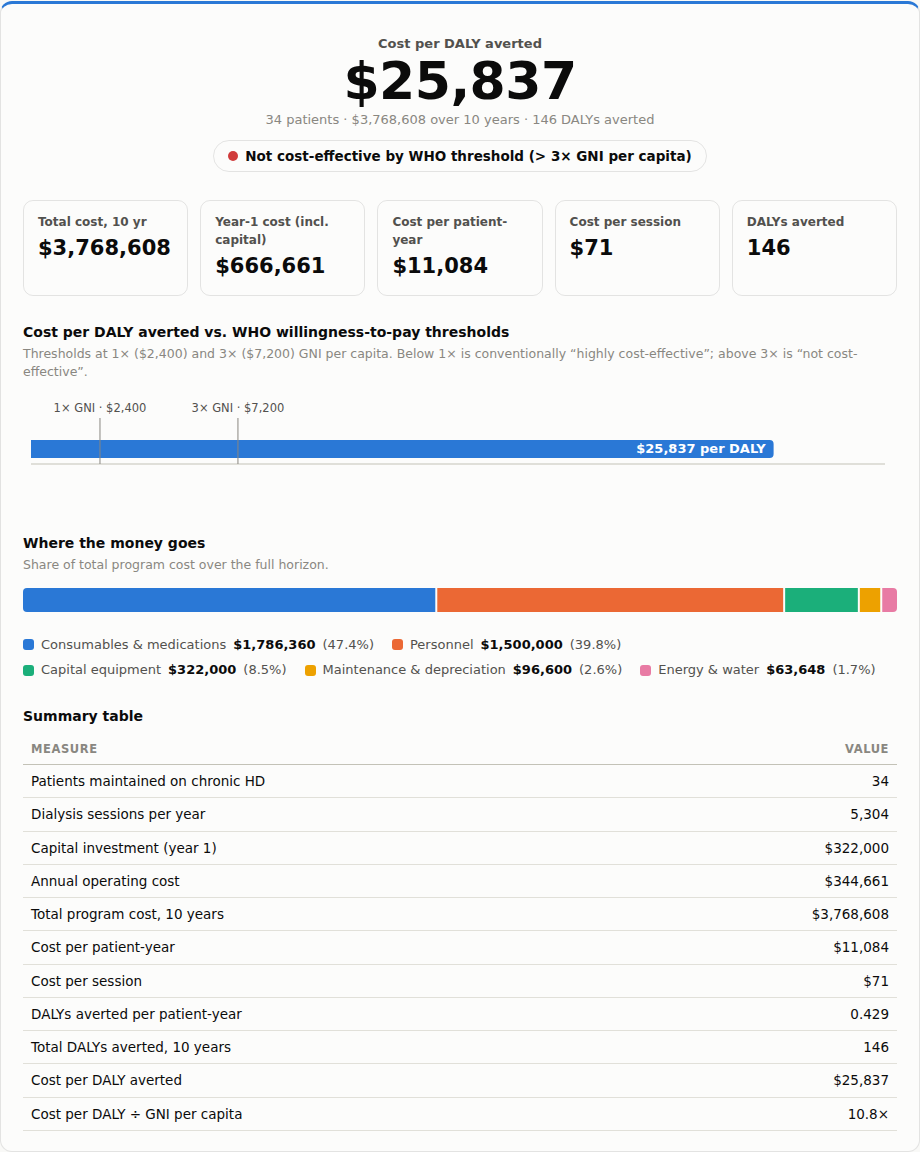Click the red status dot in the WHO threshold badge

[x=233, y=156]
